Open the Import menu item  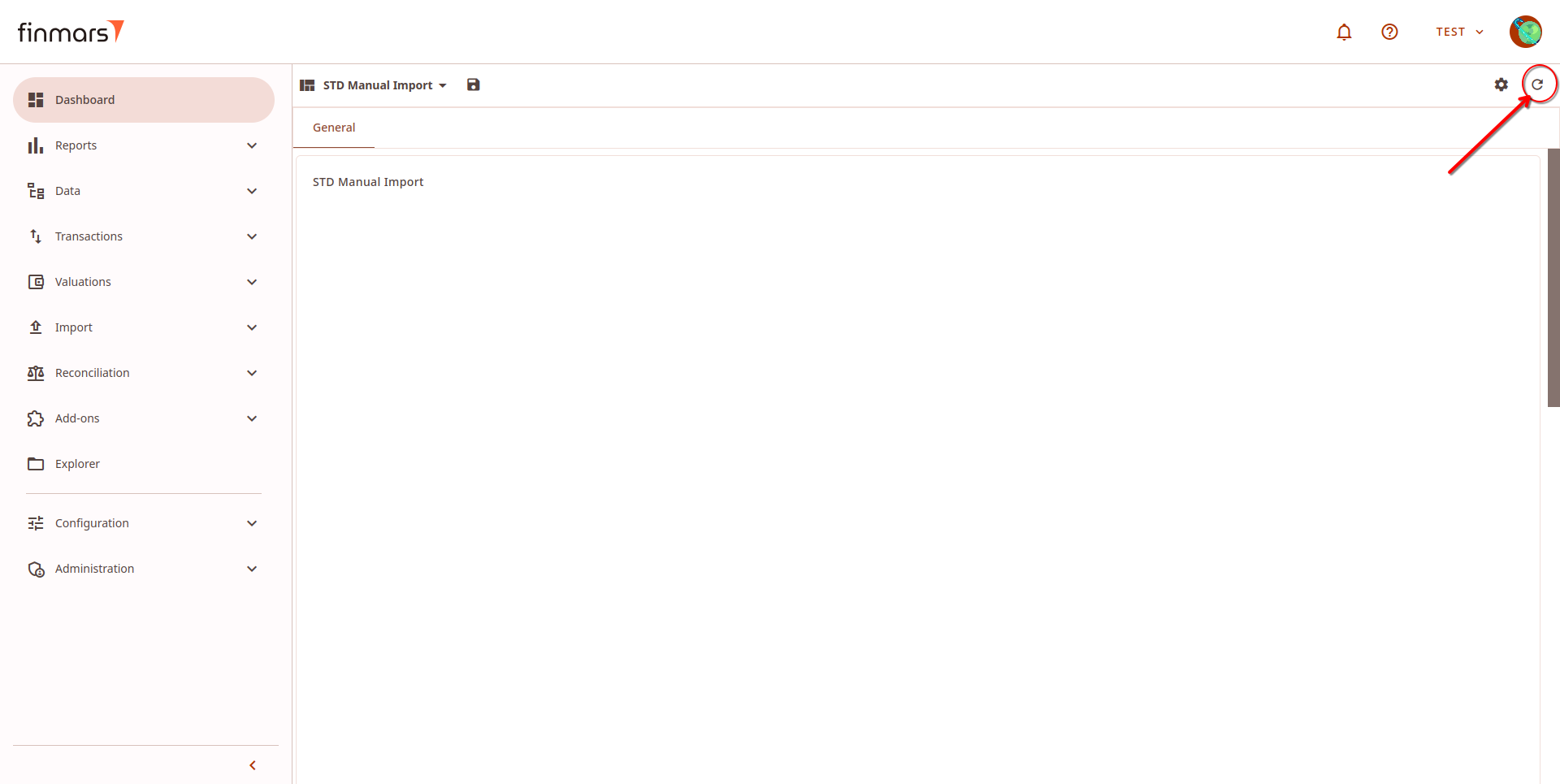tap(144, 327)
